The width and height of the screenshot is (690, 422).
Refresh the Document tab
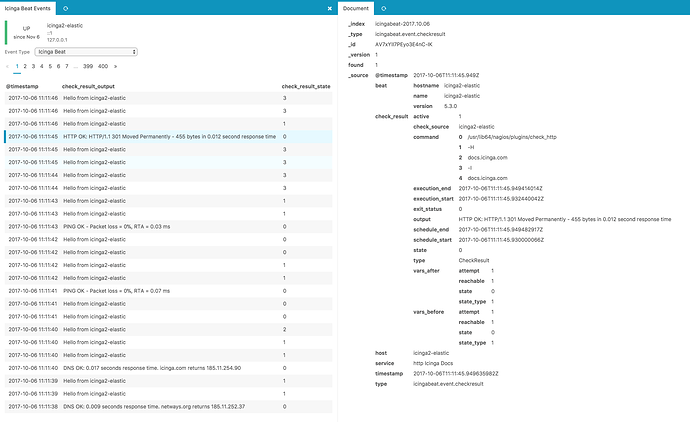point(384,8)
